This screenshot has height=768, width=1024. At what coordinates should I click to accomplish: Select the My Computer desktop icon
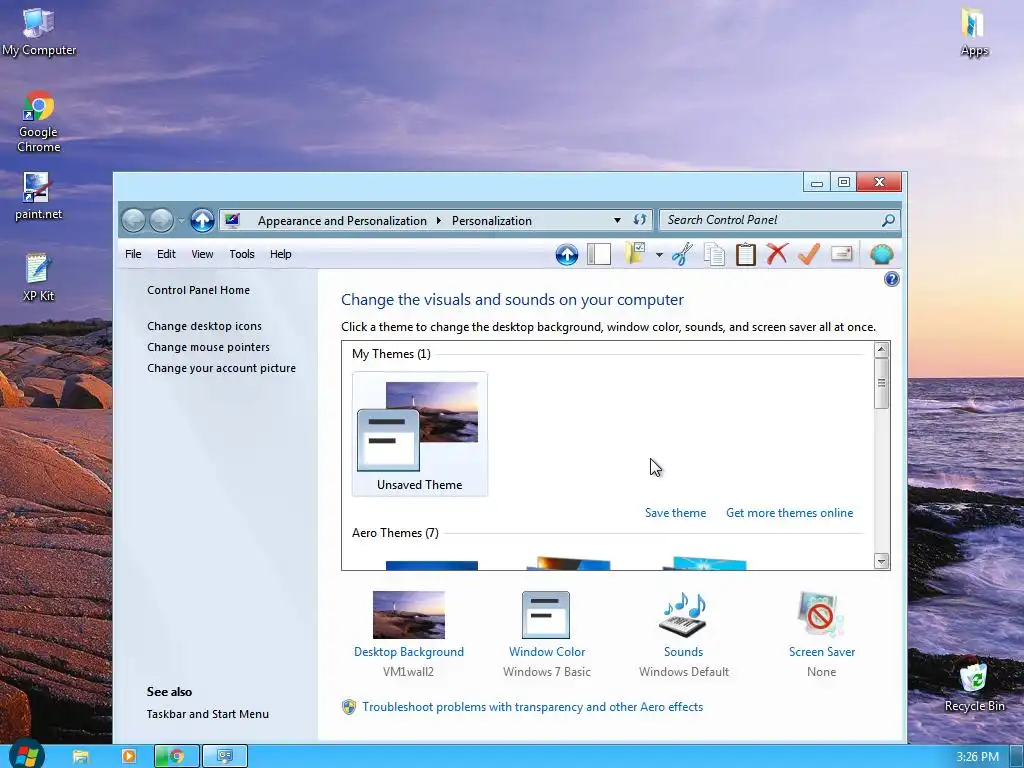click(39, 33)
